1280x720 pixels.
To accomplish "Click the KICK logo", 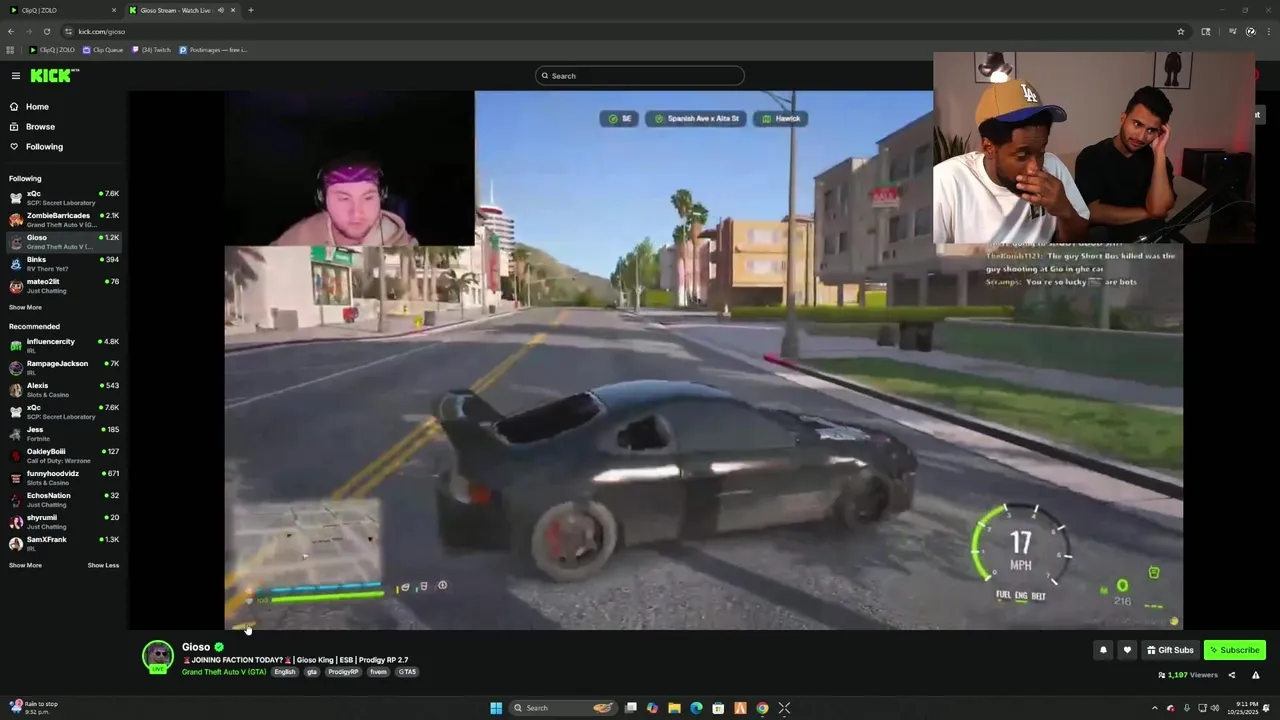I will pos(52,76).
